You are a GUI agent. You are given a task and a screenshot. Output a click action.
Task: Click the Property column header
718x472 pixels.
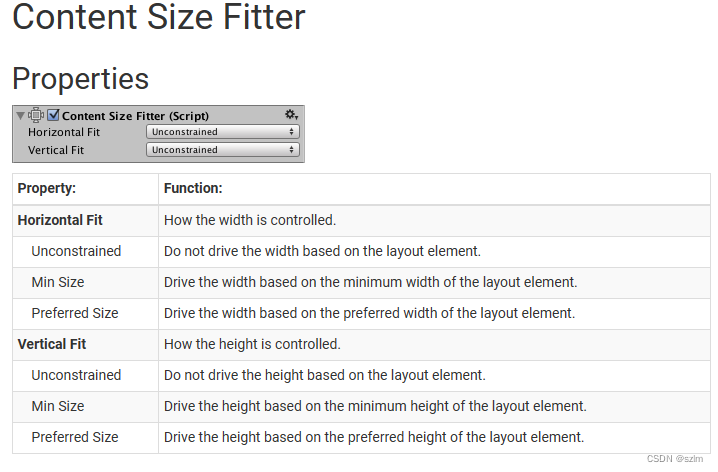tap(47, 188)
